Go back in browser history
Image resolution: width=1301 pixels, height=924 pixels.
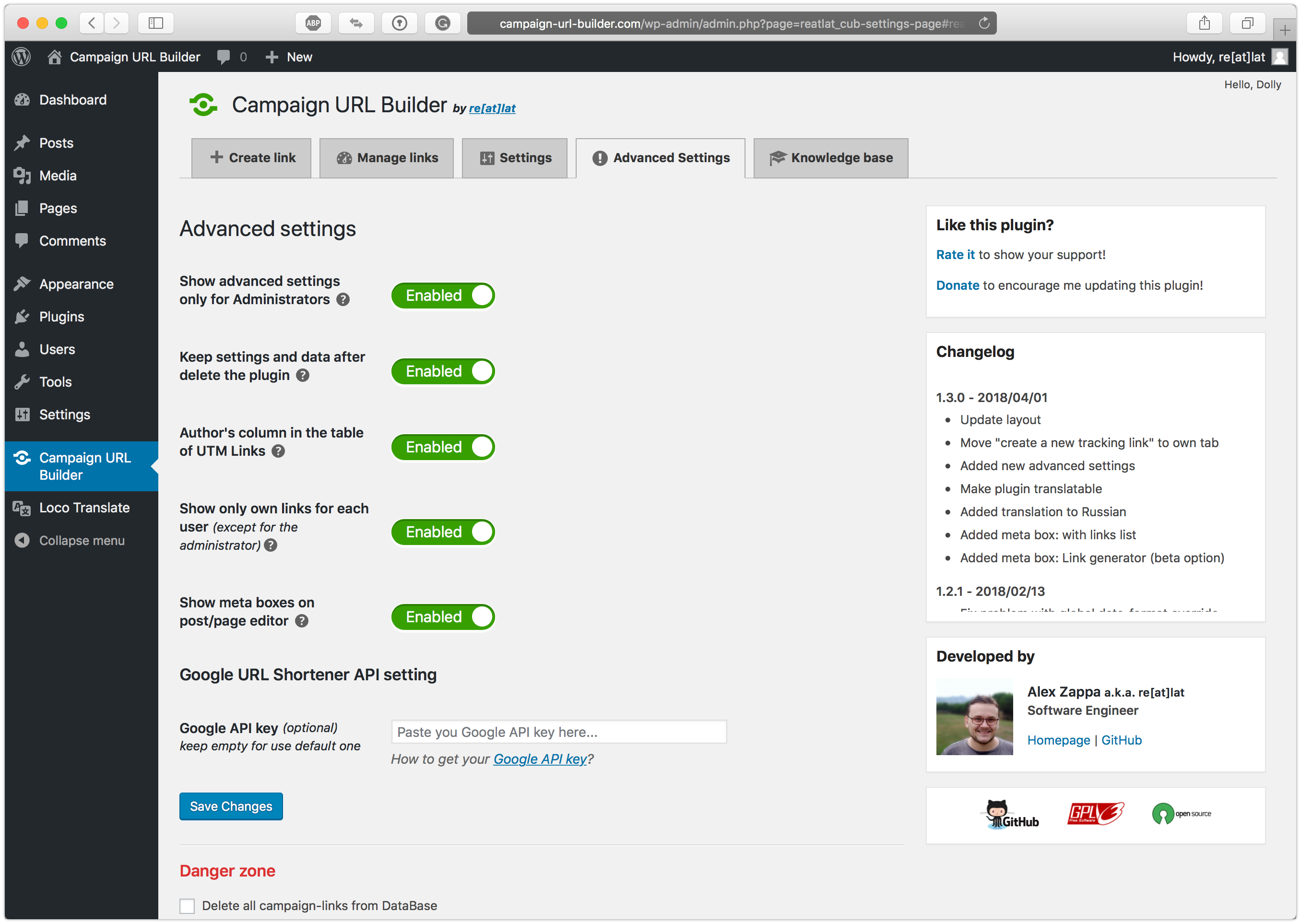coord(92,24)
